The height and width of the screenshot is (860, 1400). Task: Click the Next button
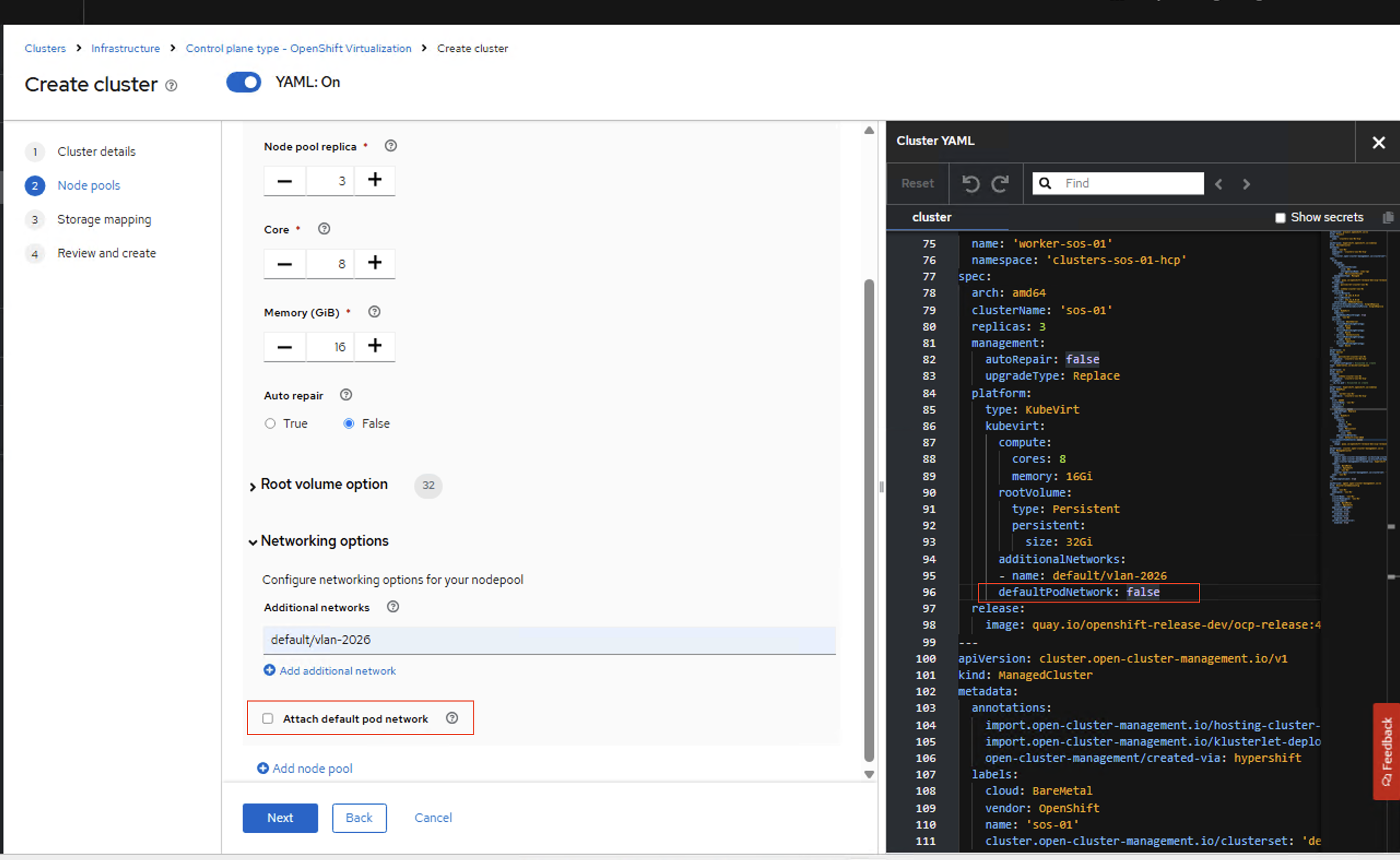tap(280, 818)
